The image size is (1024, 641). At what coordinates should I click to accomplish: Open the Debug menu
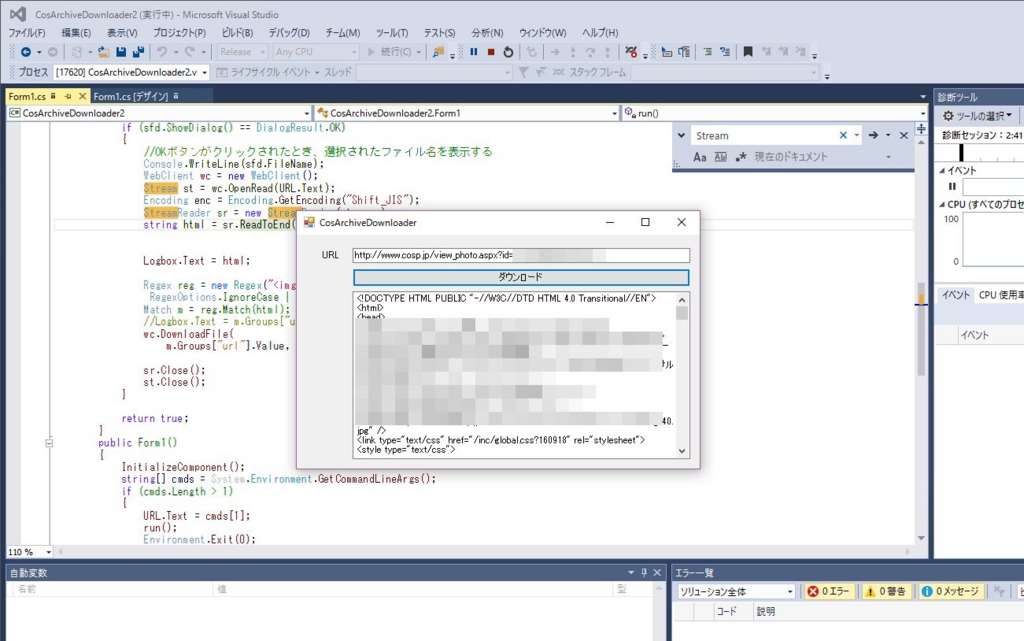coord(289,33)
